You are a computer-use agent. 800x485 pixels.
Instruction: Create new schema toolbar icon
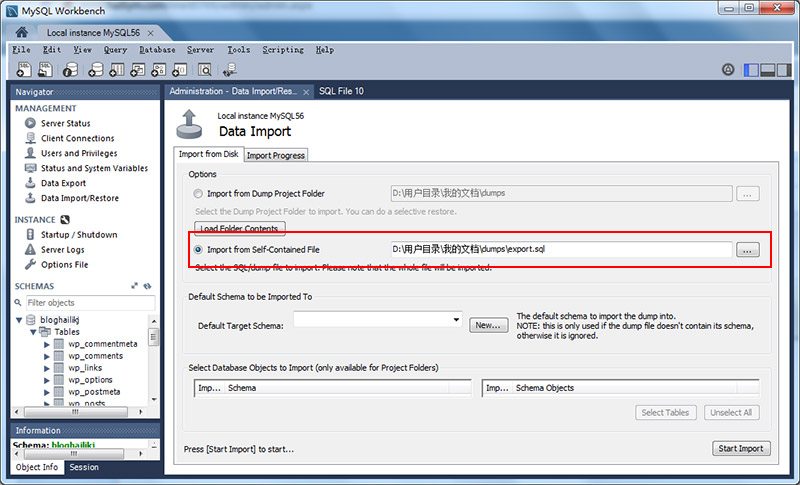pyautogui.click(x=95, y=69)
